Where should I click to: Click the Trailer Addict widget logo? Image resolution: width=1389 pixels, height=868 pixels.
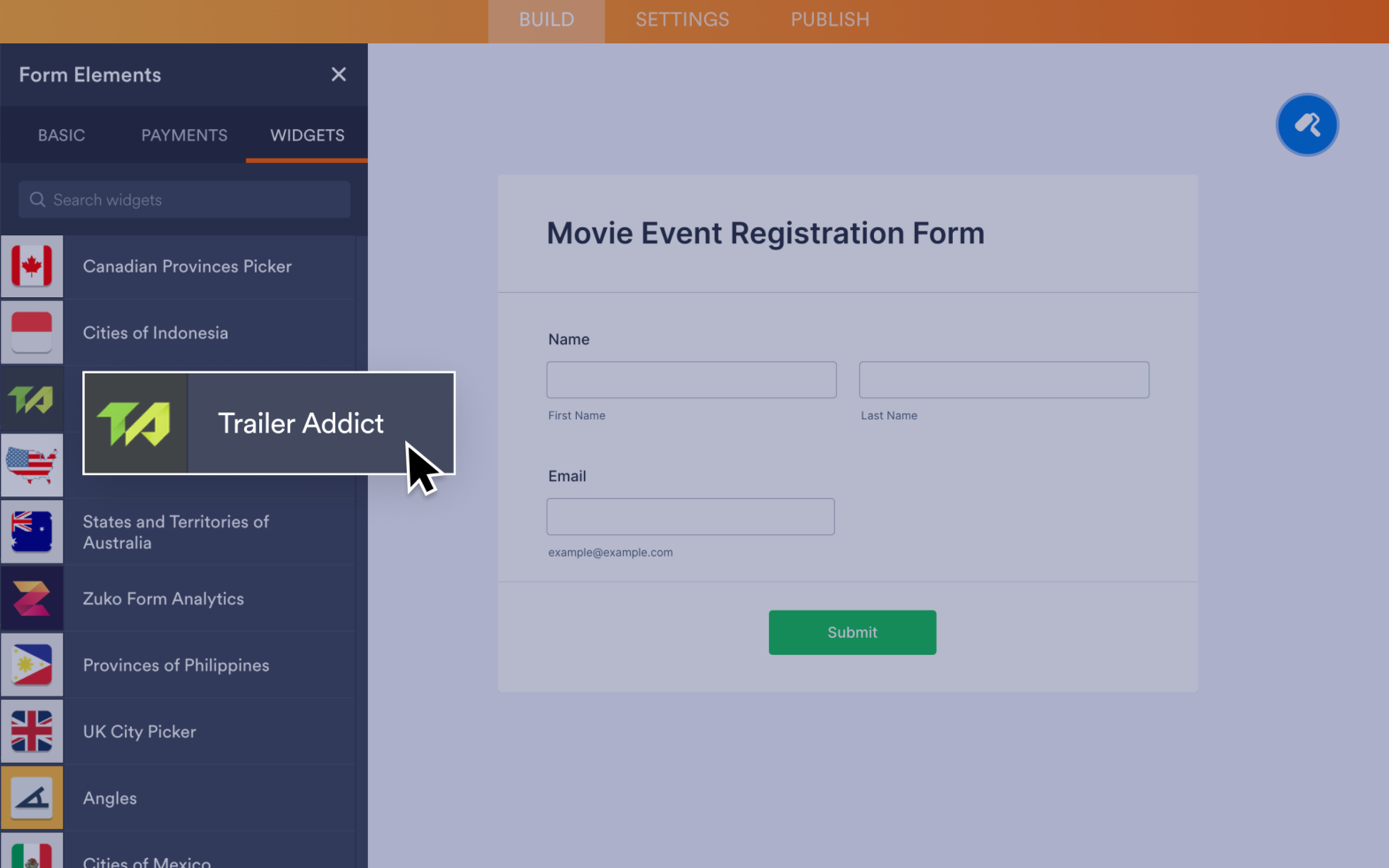tap(135, 423)
